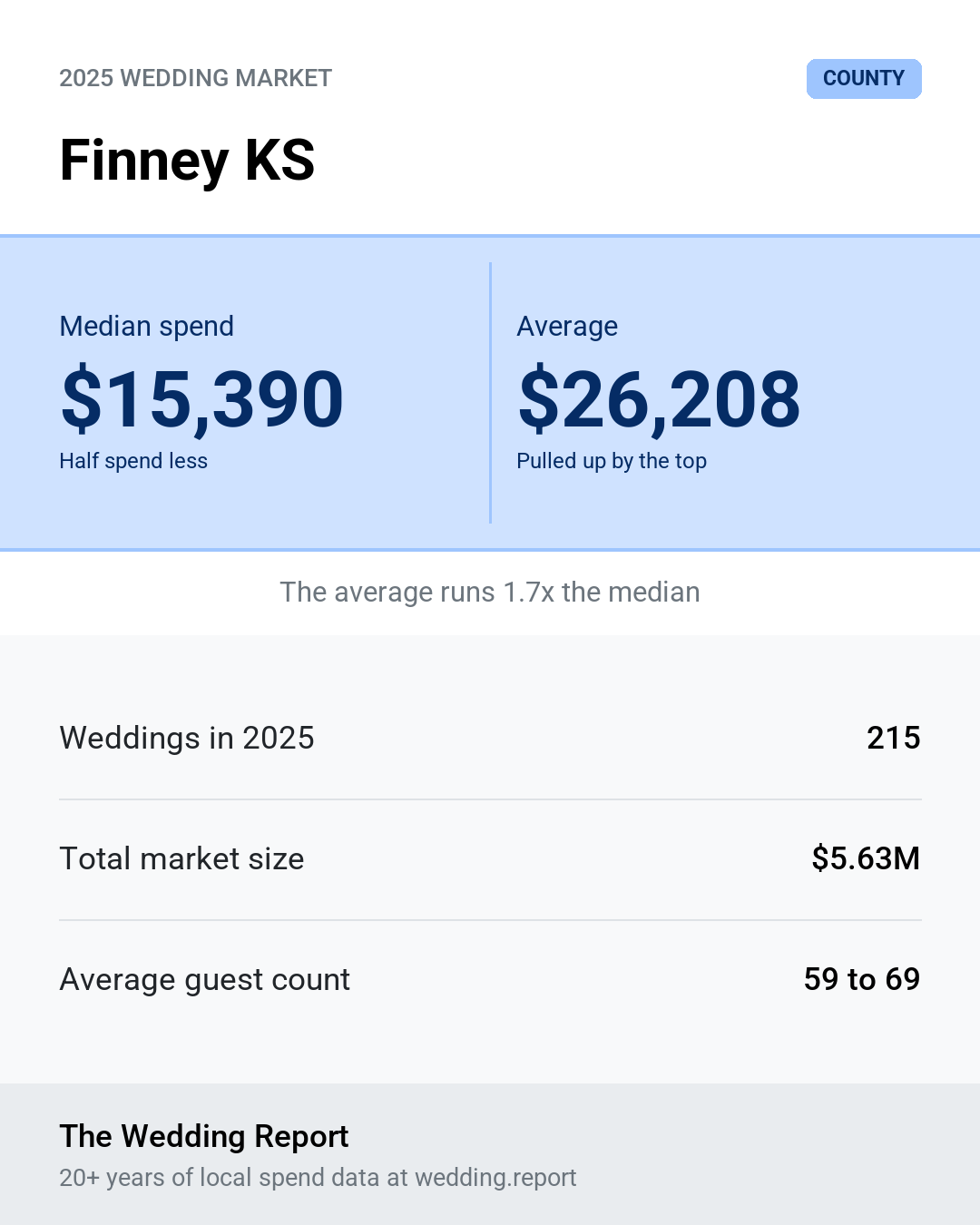
Task: Select the $15,390 median value
Action: pos(202,398)
